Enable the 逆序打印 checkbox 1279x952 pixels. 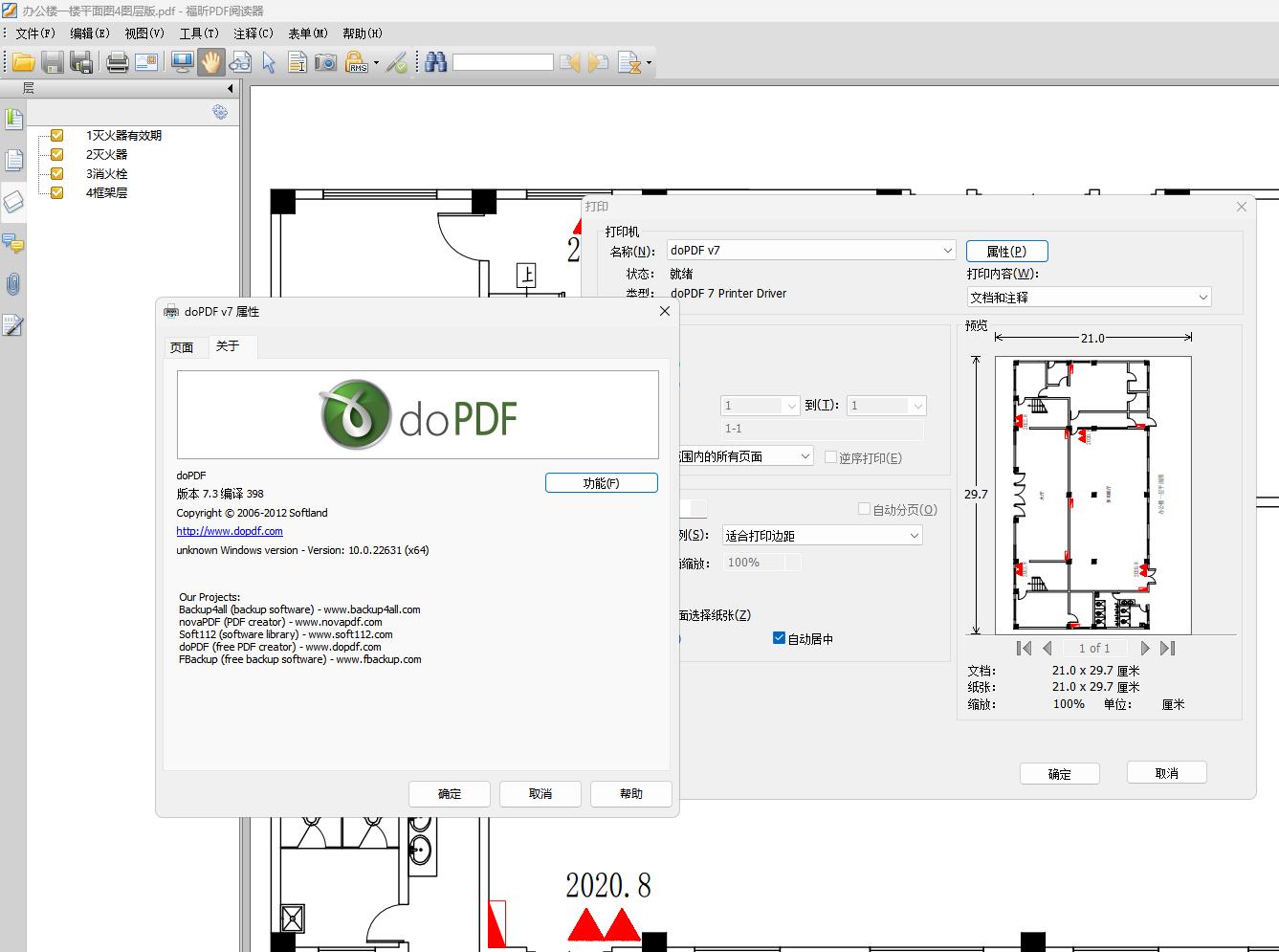pos(830,457)
